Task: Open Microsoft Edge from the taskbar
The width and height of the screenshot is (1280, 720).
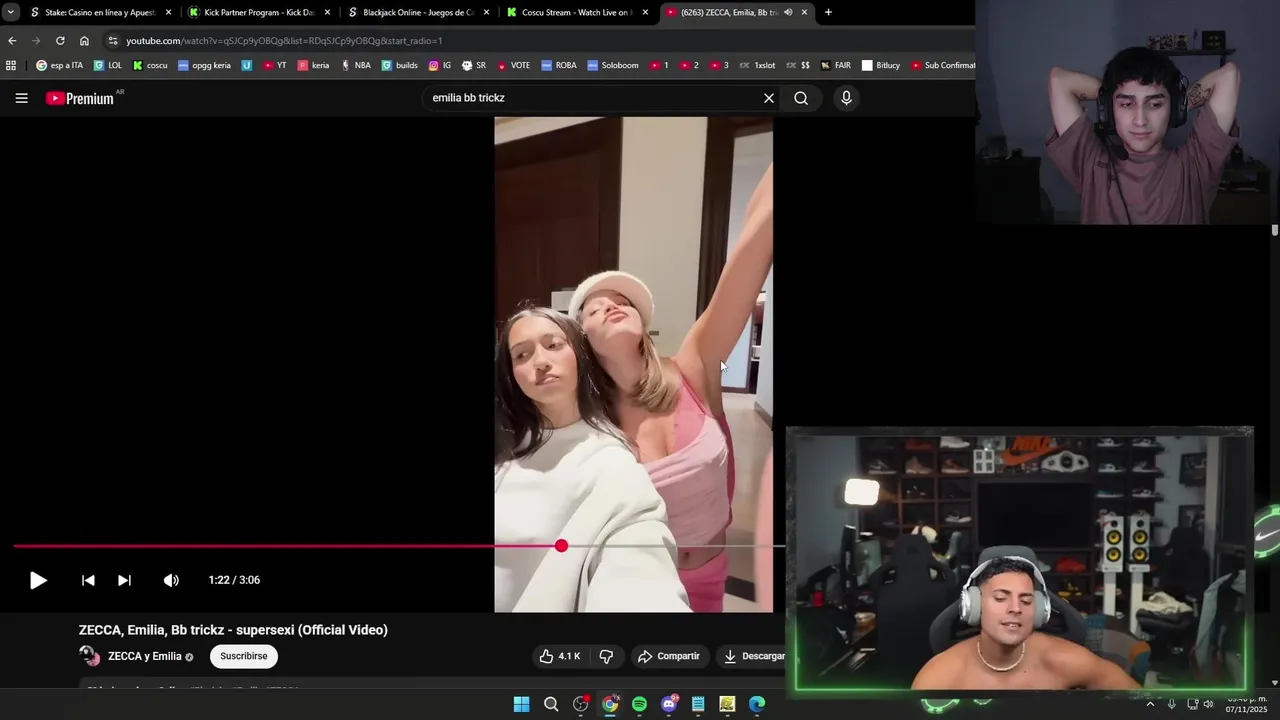Action: pyautogui.click(x=757, y=704)
